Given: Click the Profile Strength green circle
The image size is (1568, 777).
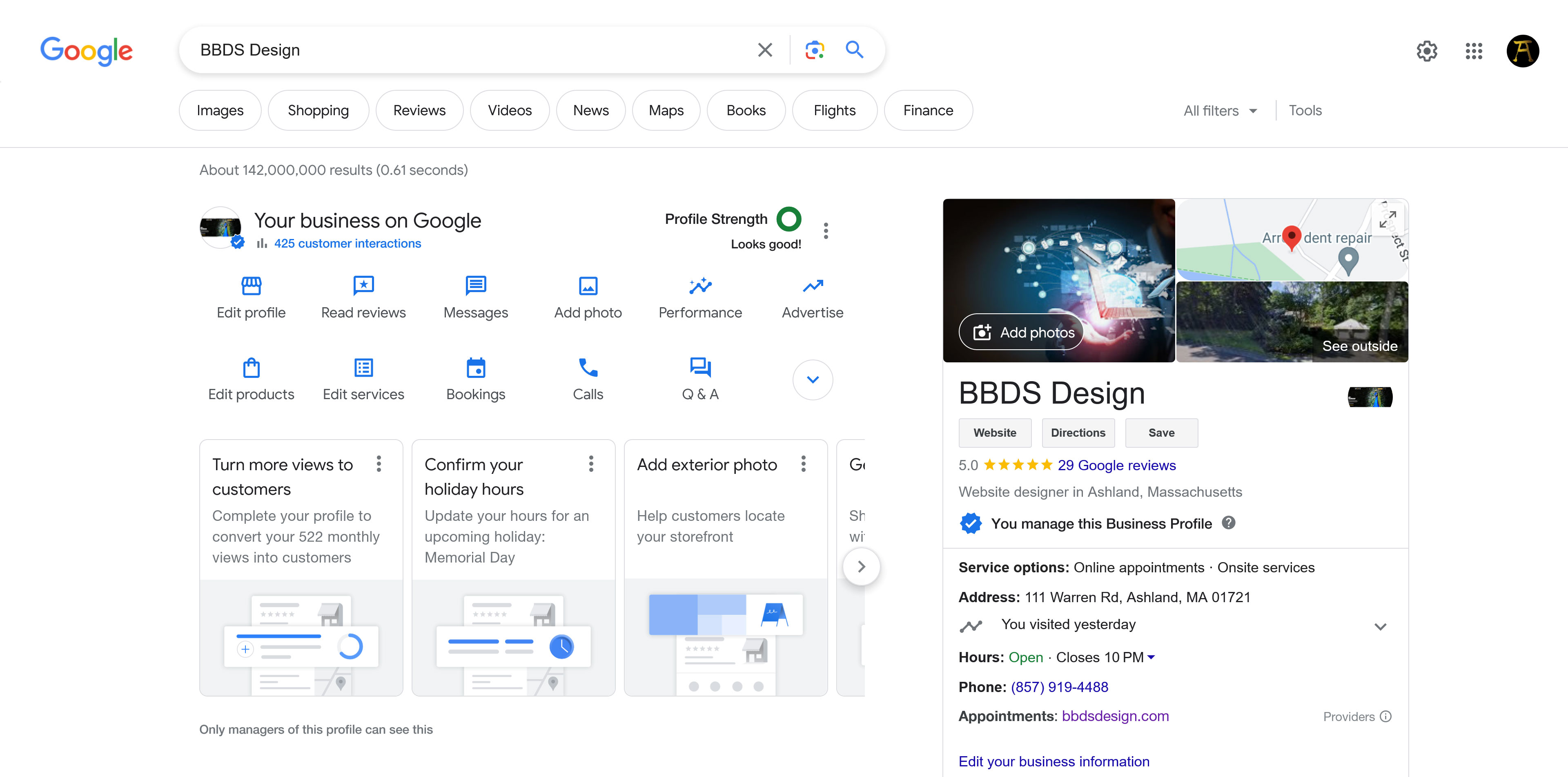Looking at the screenshot, I should tap(788, 219).
